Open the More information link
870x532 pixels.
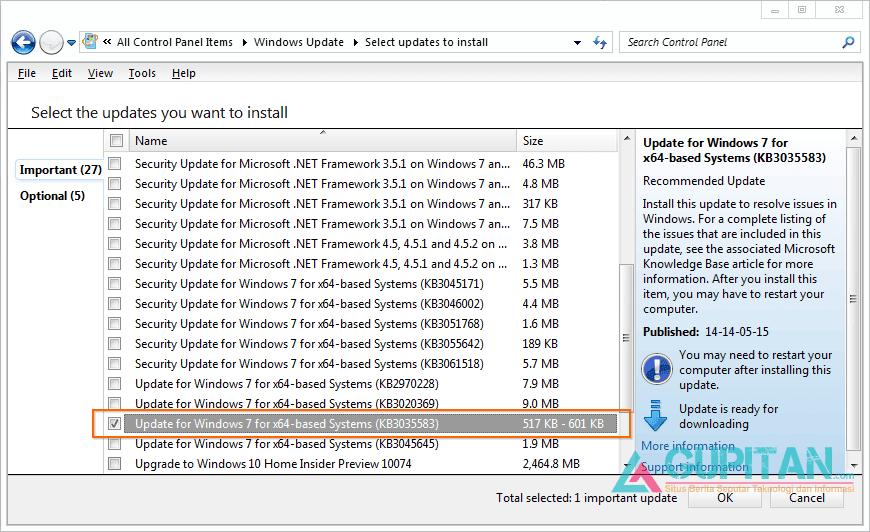coord(687,446)
